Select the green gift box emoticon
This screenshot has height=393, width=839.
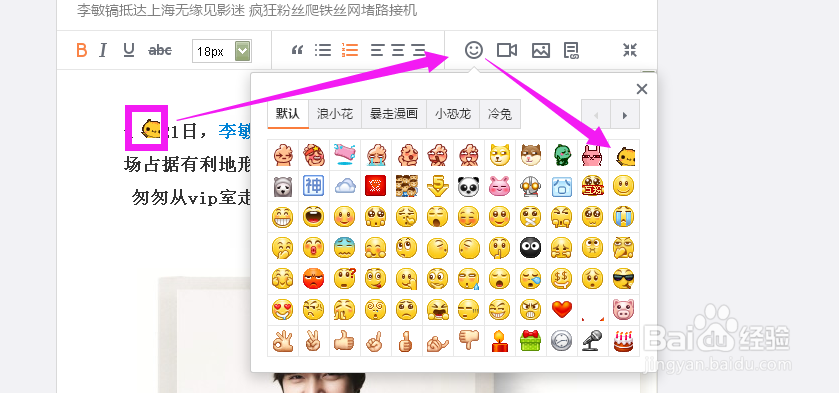click(x=531, y=341)
